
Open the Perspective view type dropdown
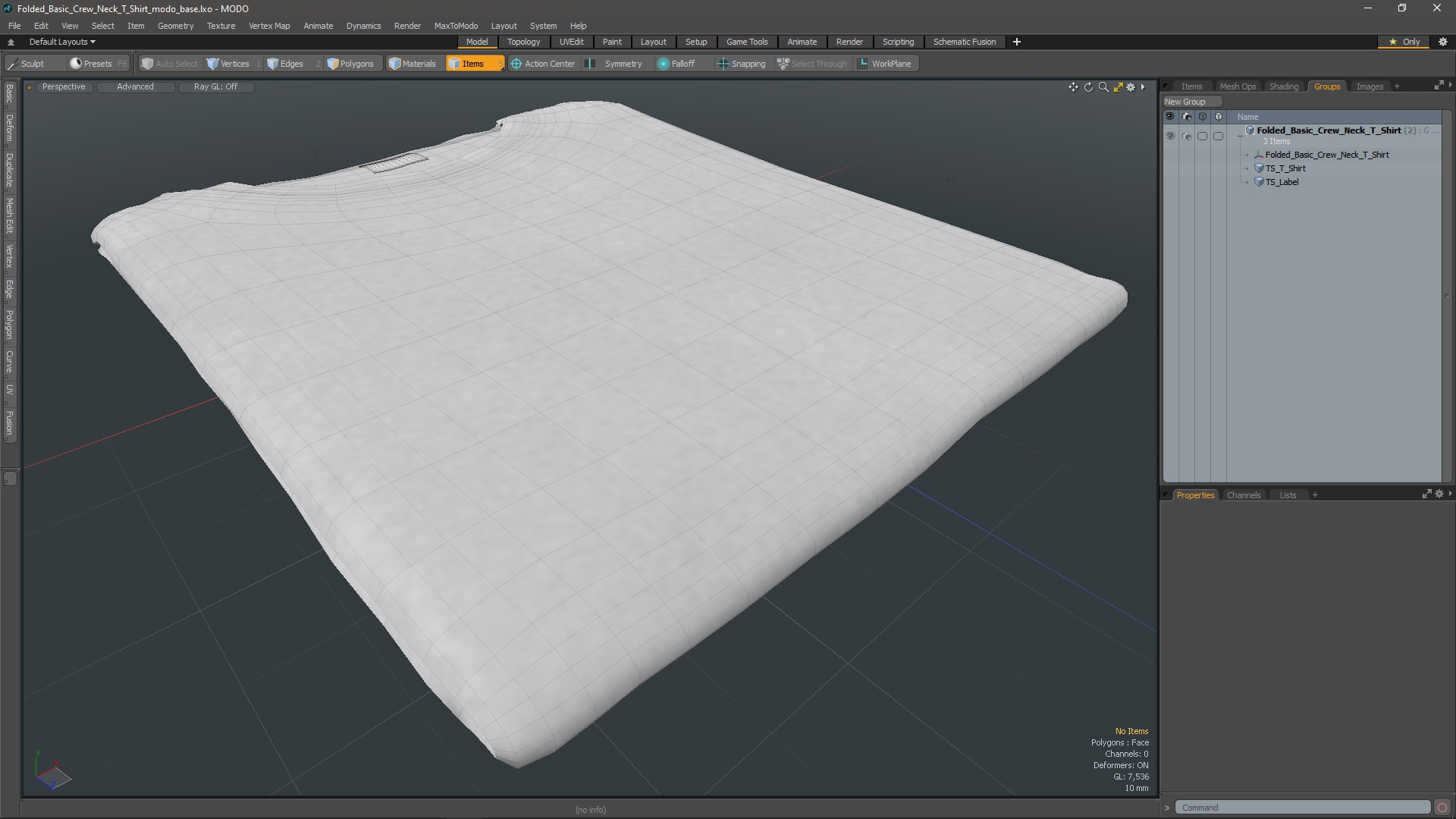click(x=64, y=86)
